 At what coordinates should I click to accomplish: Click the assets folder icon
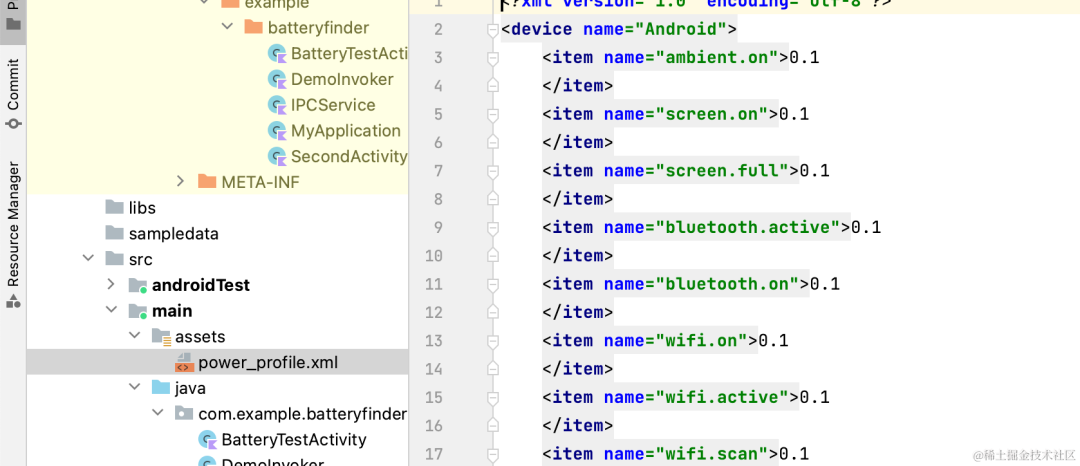[x=161, y=337]
